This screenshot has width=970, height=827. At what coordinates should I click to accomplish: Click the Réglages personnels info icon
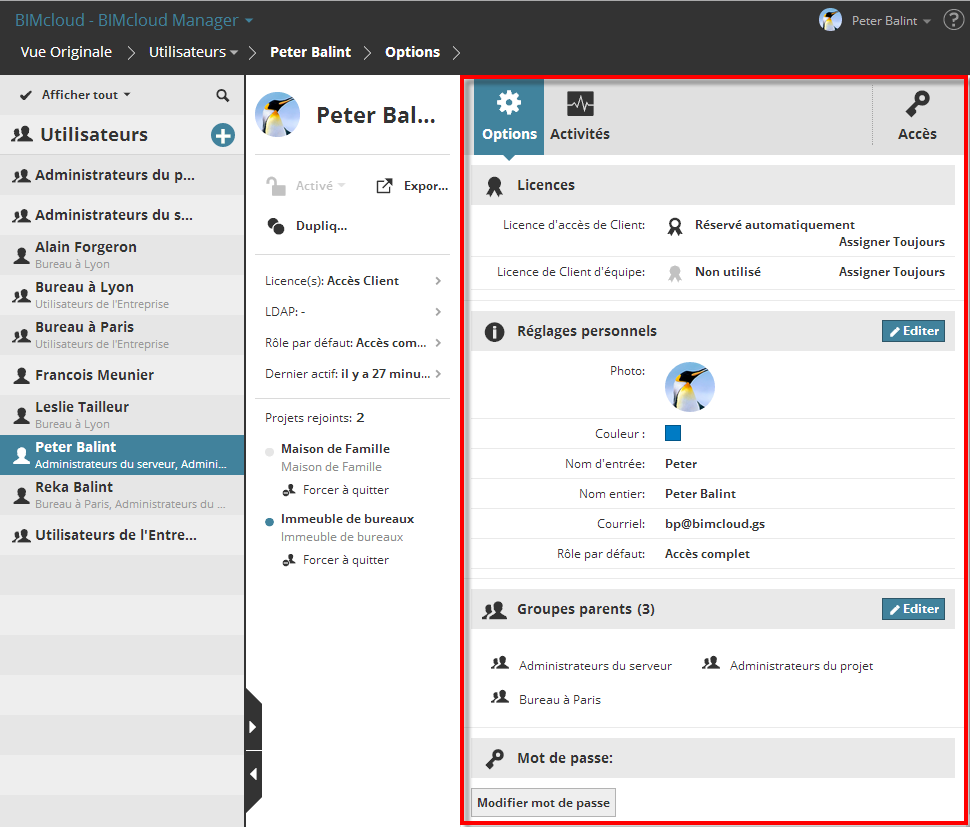pyautogui.click(x=494, y=332)
